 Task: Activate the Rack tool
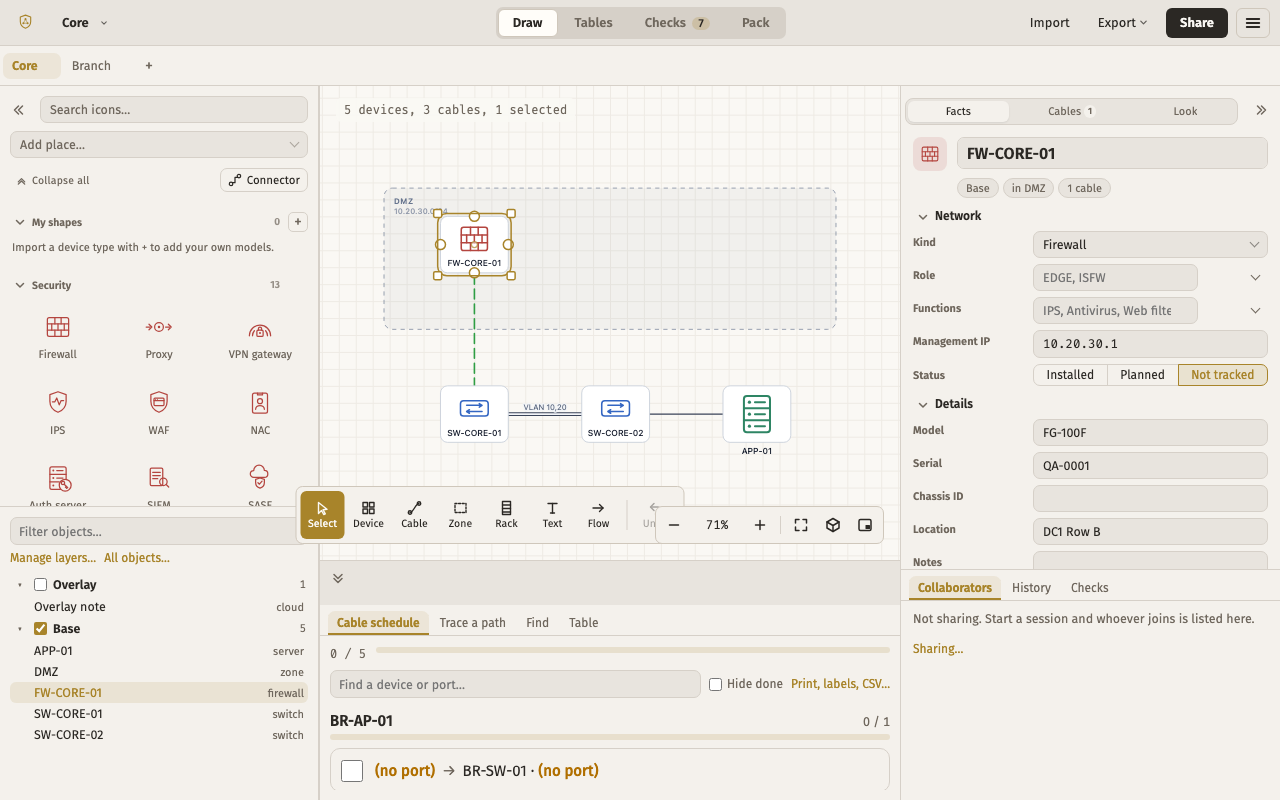(506, 515)
